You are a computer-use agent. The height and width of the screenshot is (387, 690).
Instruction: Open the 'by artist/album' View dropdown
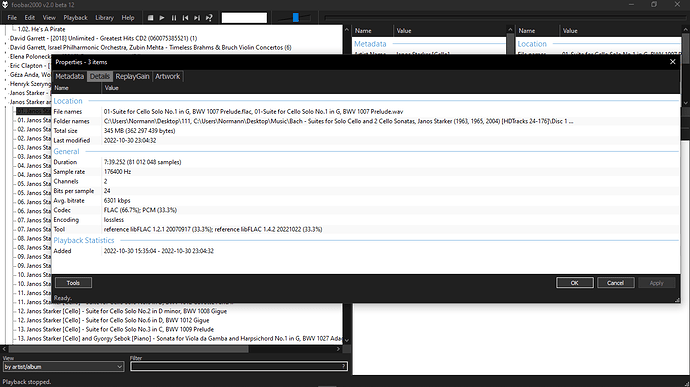point(63,366)
